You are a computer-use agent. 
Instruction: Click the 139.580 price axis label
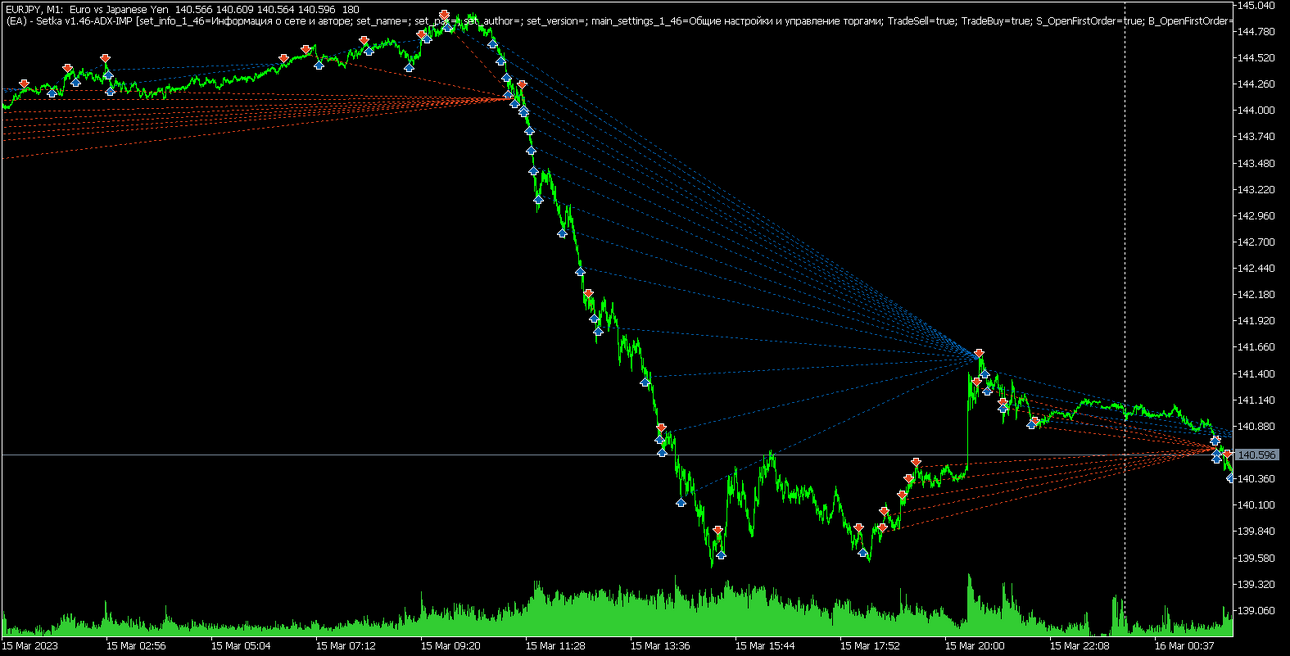(1257, 558)
